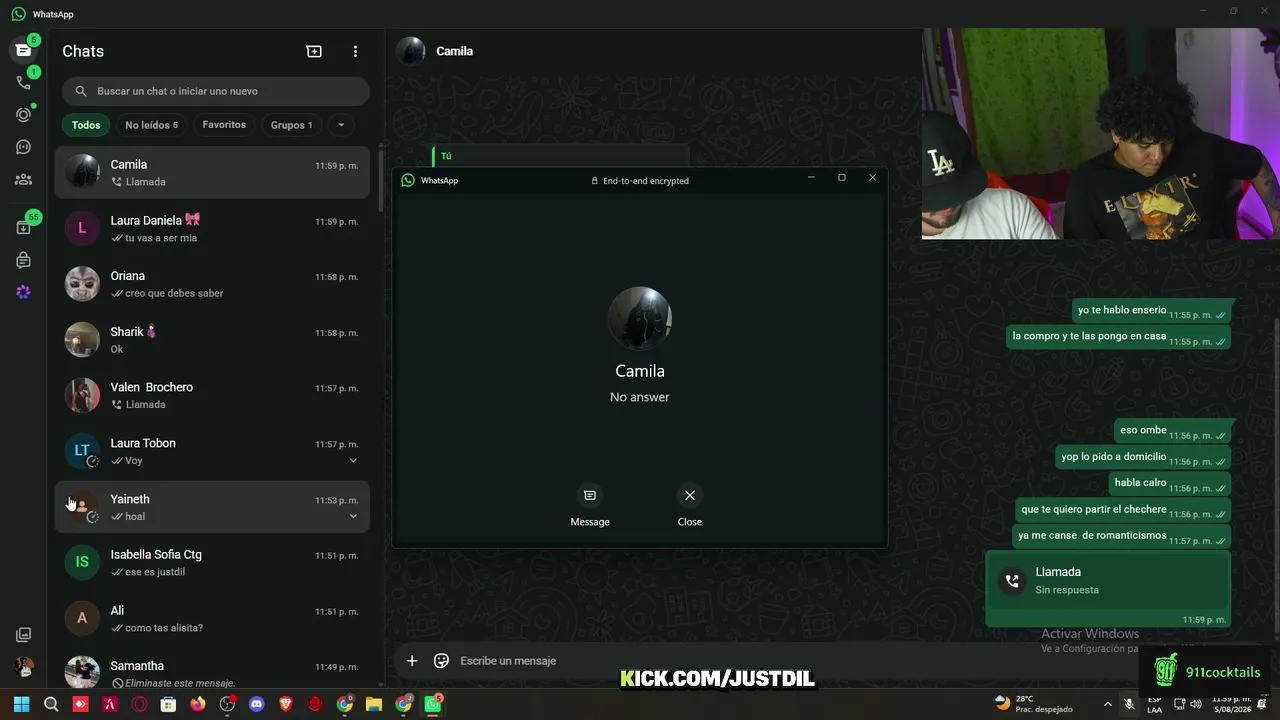The width and height of the screenshot is (1280, 720).
Task: Open the Camila chat in the list
Action: 212,173
